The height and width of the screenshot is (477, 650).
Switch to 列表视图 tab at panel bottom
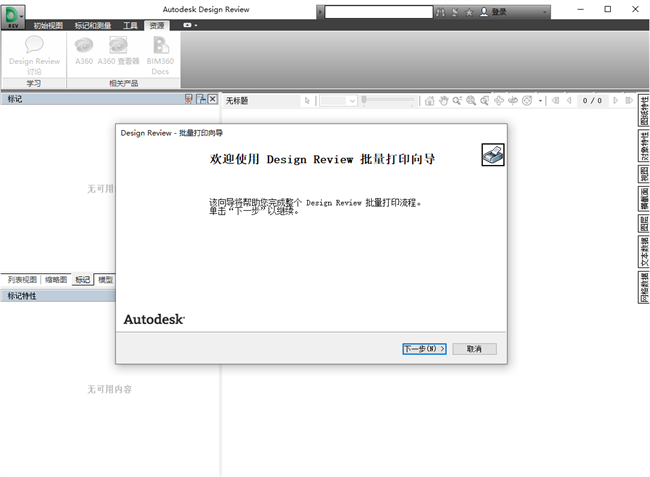[22, 280]
